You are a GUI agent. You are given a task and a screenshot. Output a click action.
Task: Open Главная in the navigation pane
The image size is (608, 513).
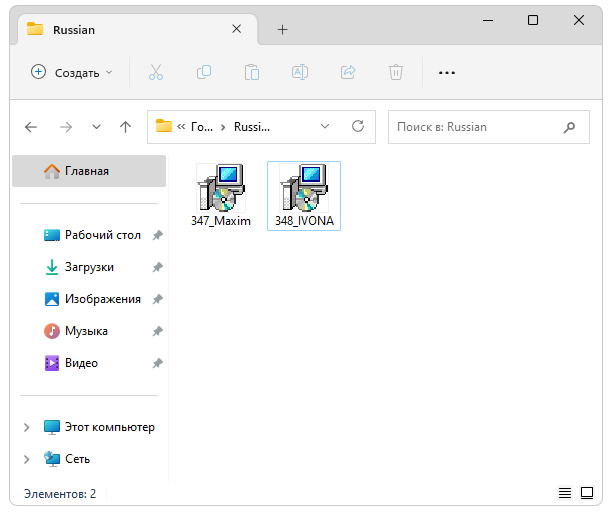(89, 171)
